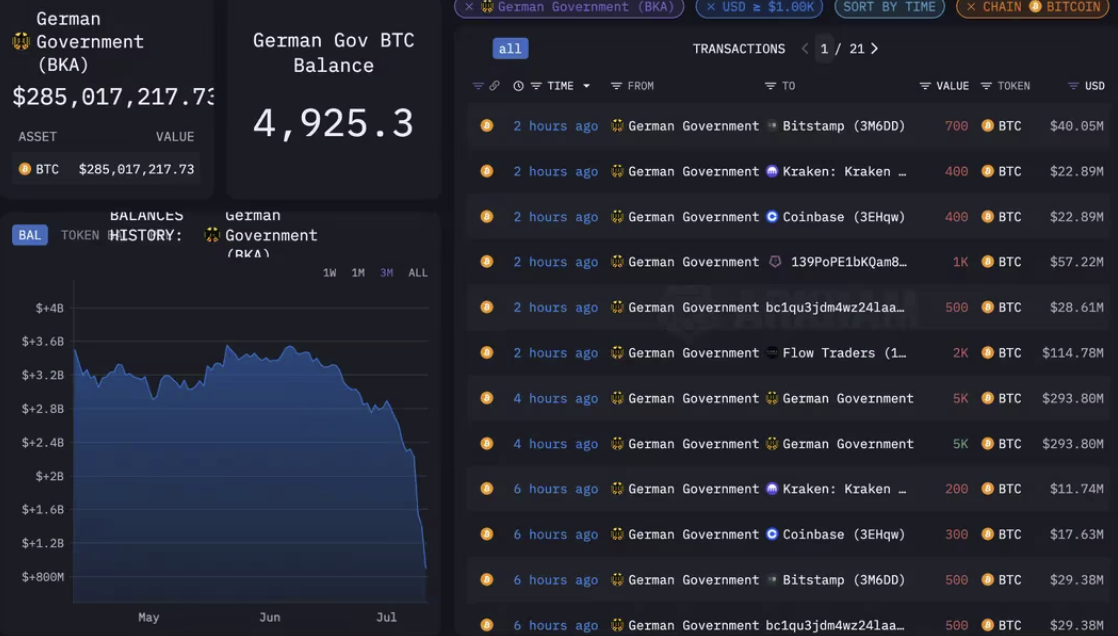The width and height of the screenshot is (1118, 636).
Task: Click the Coinbase logo in the 400 BTC row
Action: [772, 217]
